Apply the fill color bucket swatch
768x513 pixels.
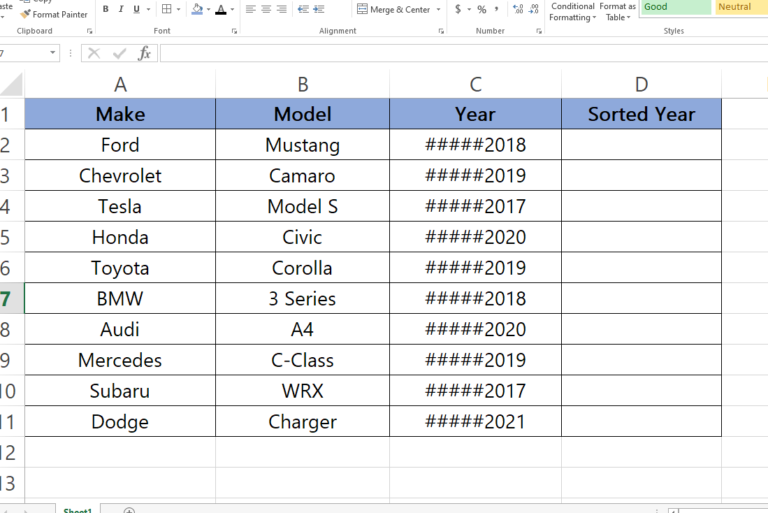coord(197,10)
